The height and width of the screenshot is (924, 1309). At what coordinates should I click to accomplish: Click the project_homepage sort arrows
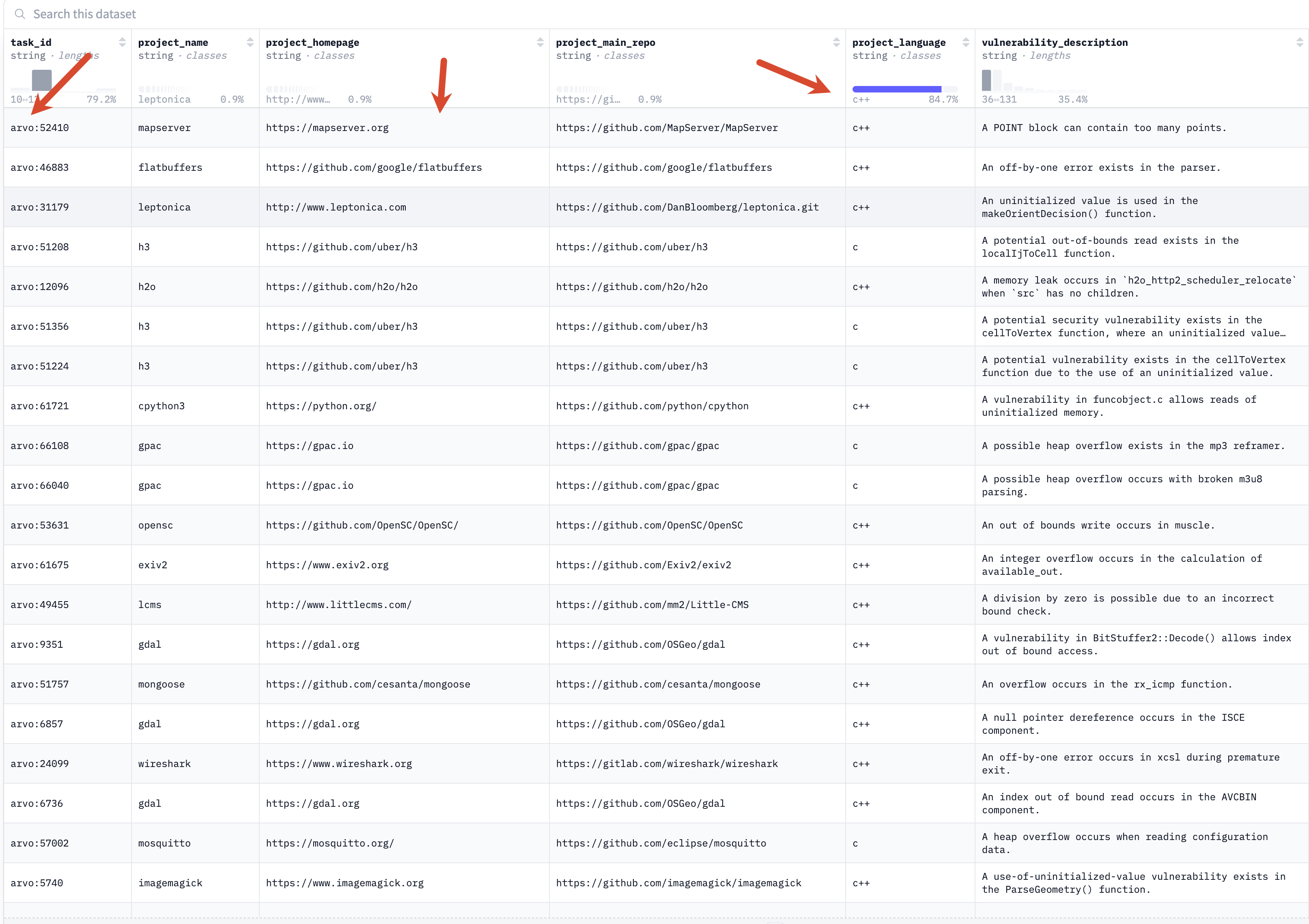point(540,42)
